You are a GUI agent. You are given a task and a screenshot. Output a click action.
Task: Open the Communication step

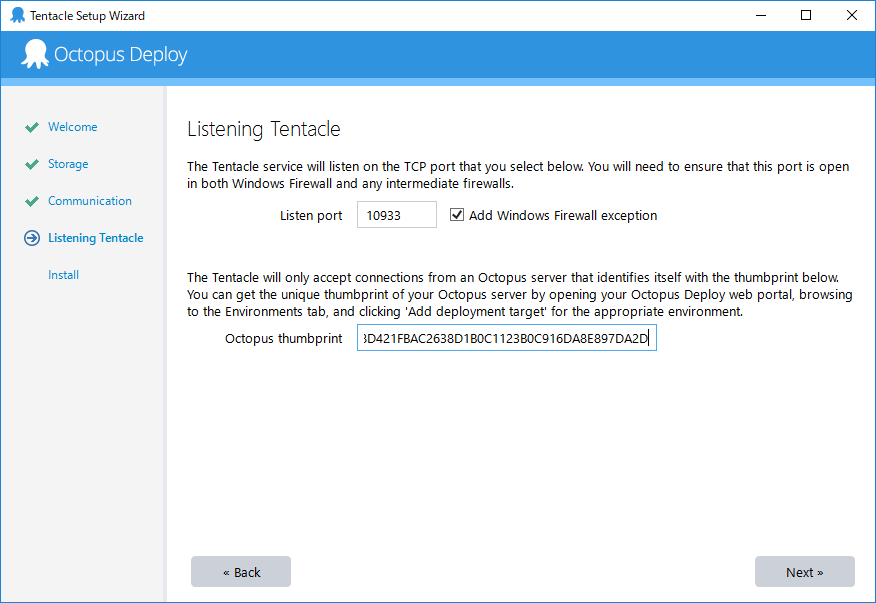point(90,201)
